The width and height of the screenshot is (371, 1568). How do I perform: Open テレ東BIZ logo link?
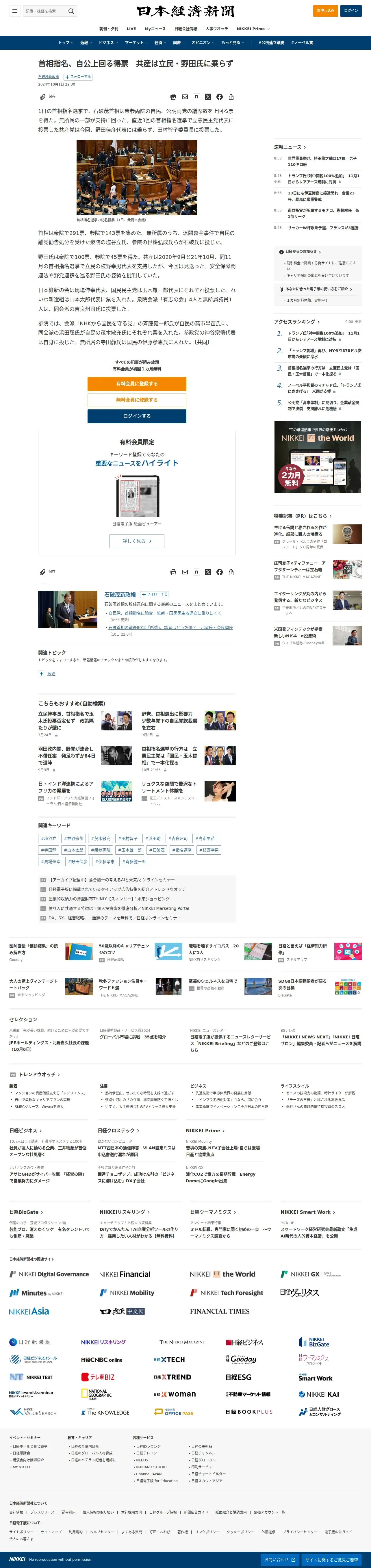pyautogui.click(x=98, y=1377)
